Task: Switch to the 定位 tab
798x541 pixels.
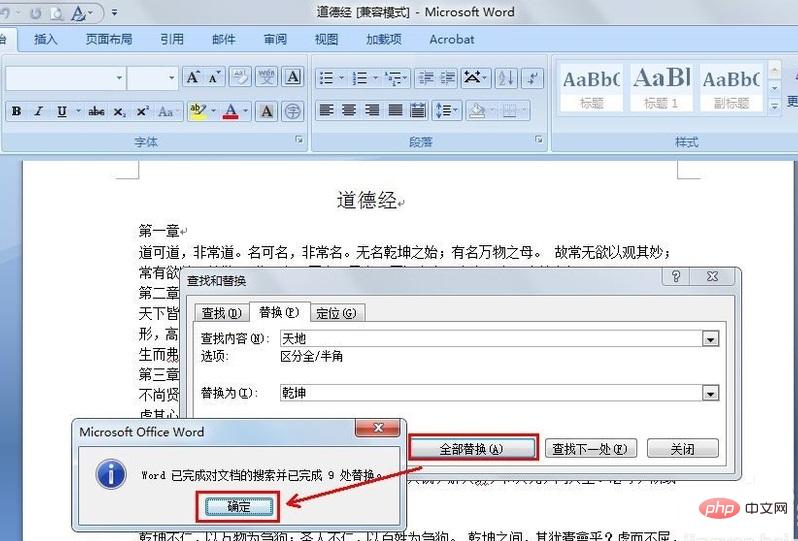Action: (336, 313)
